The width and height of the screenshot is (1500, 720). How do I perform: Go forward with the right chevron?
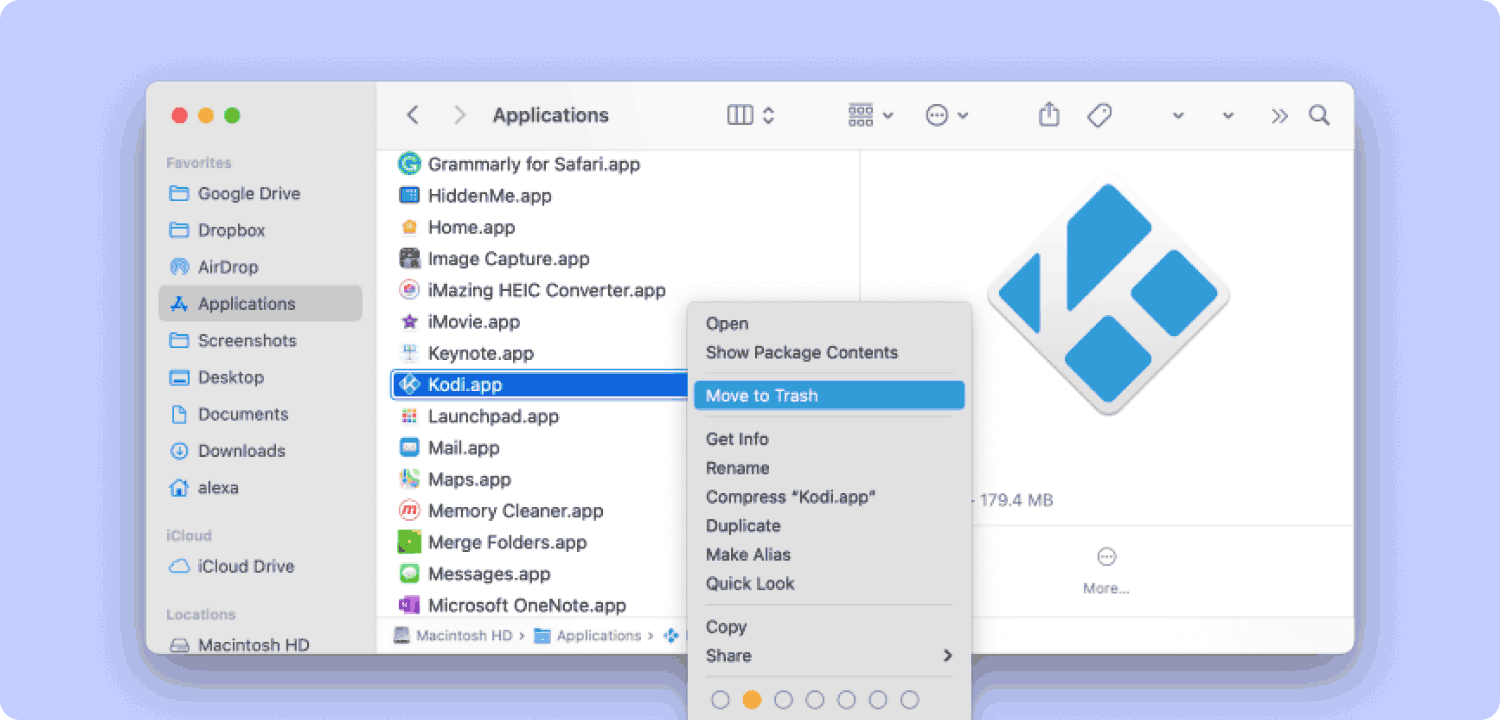(459, 115)
